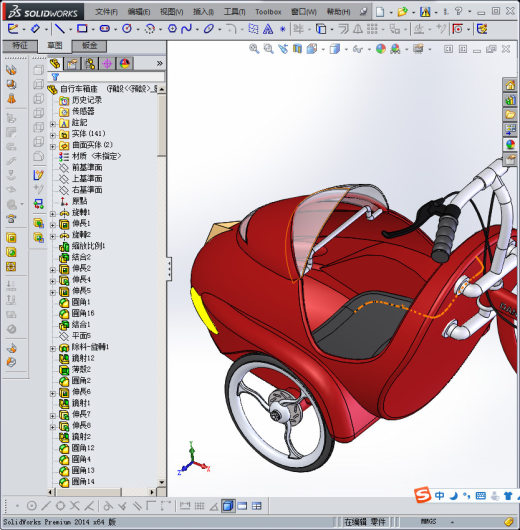This screenshot has height=530, width=520.
Task: Select the Spline sketch tool
Action: coord(186,29)
